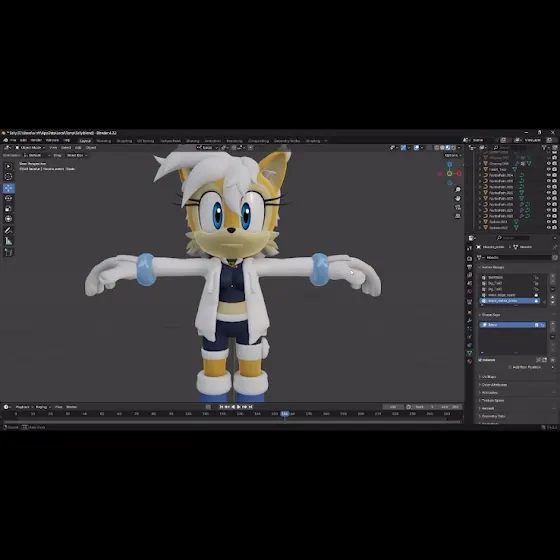The height and width of the screenshot is (560, 560).
Task: Hide NurbsPath.004 using its eye icon
Action: 549,175
